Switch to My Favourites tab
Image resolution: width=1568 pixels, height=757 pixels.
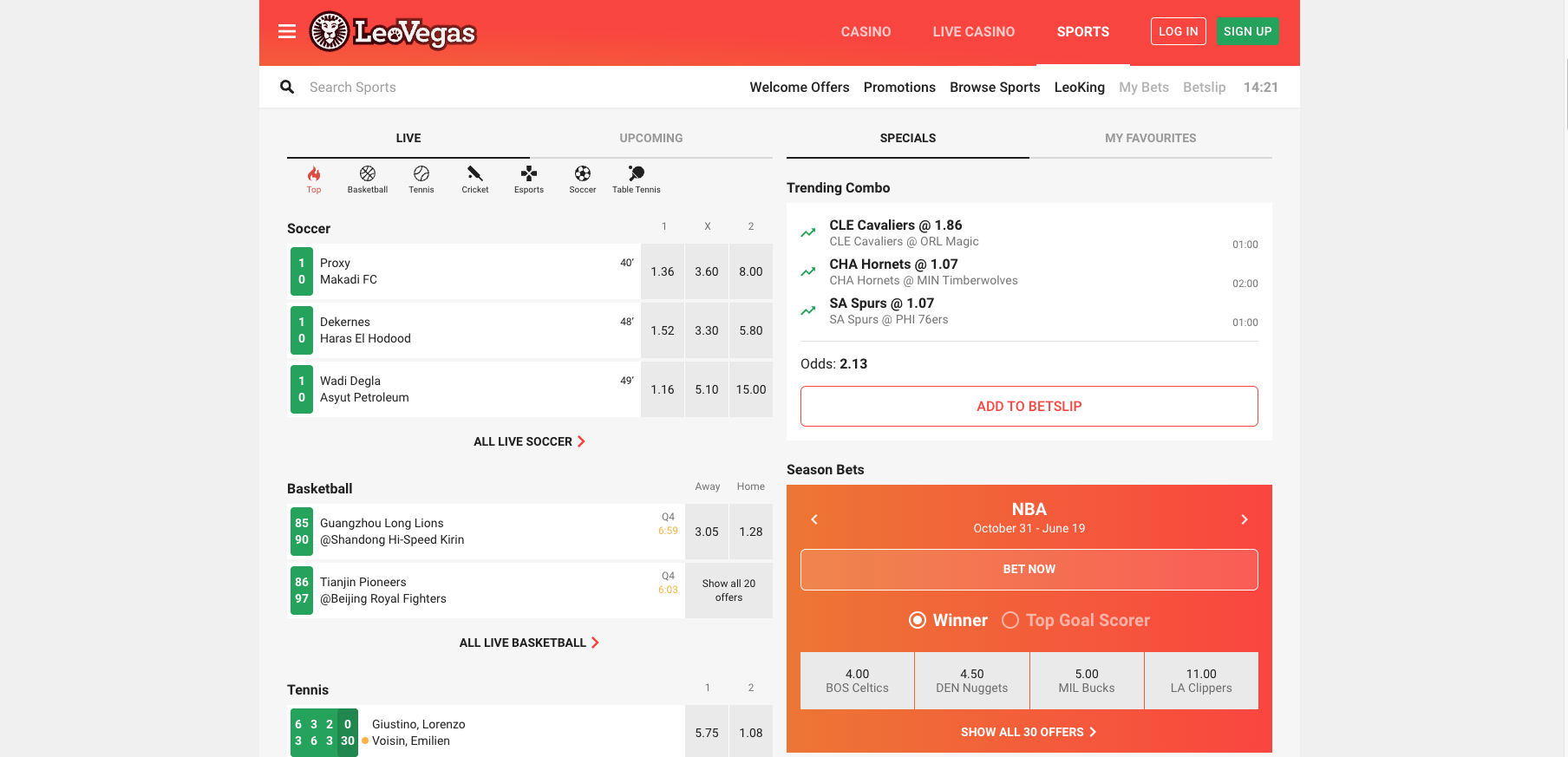click(x=1151, y=138)
